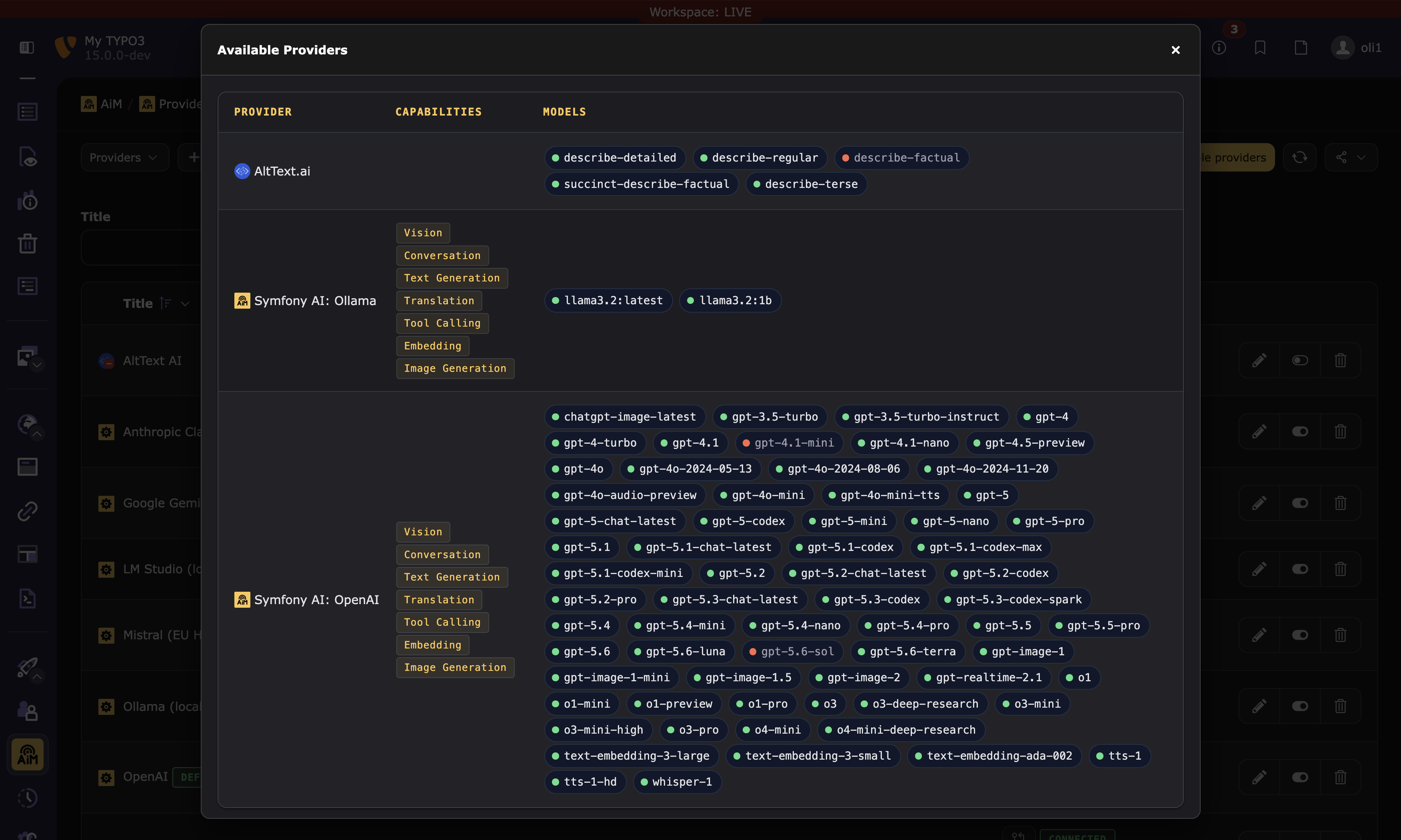Image resolution: width=1401 pixels, height=840 pixels.
Task: Open the Link validator module in sidebar
Action: coord(27,511)
